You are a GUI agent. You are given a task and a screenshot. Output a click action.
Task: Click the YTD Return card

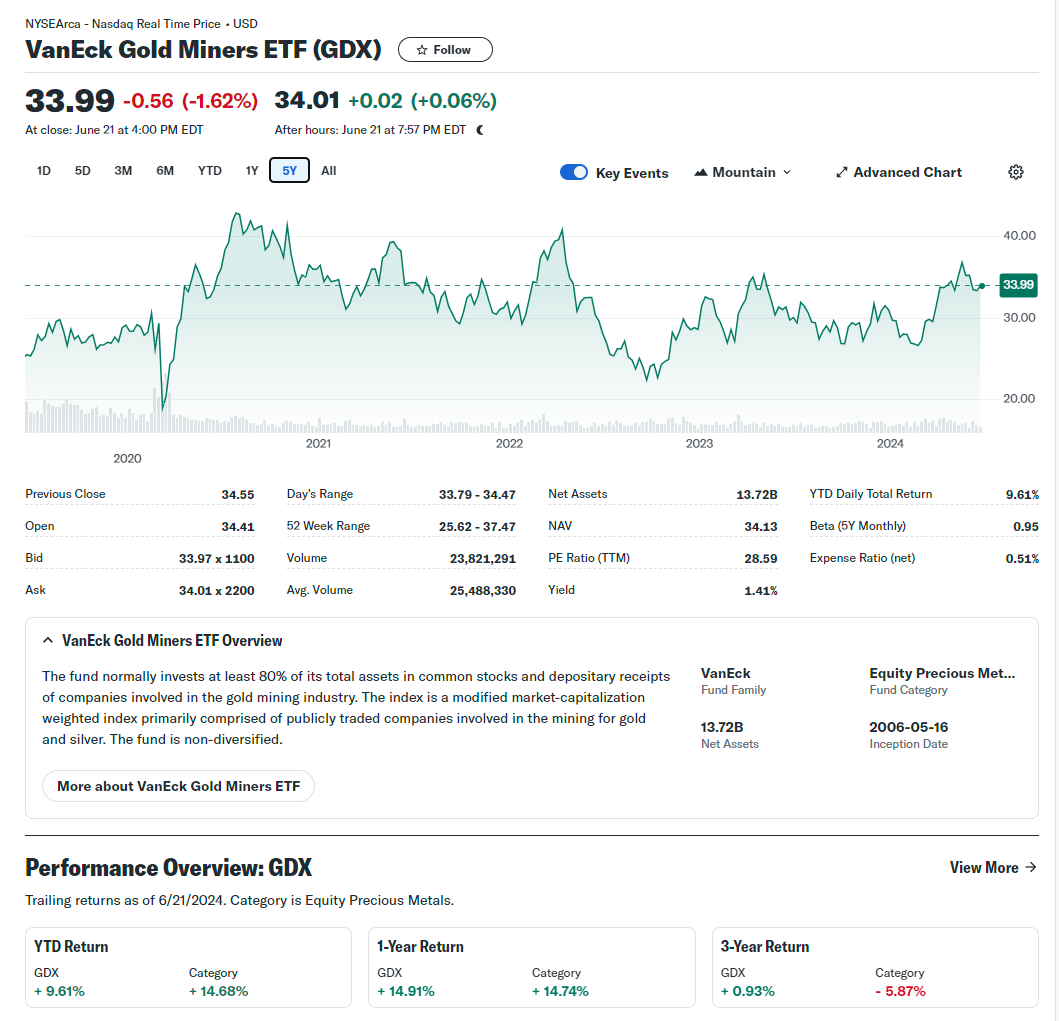coord(188,967)
